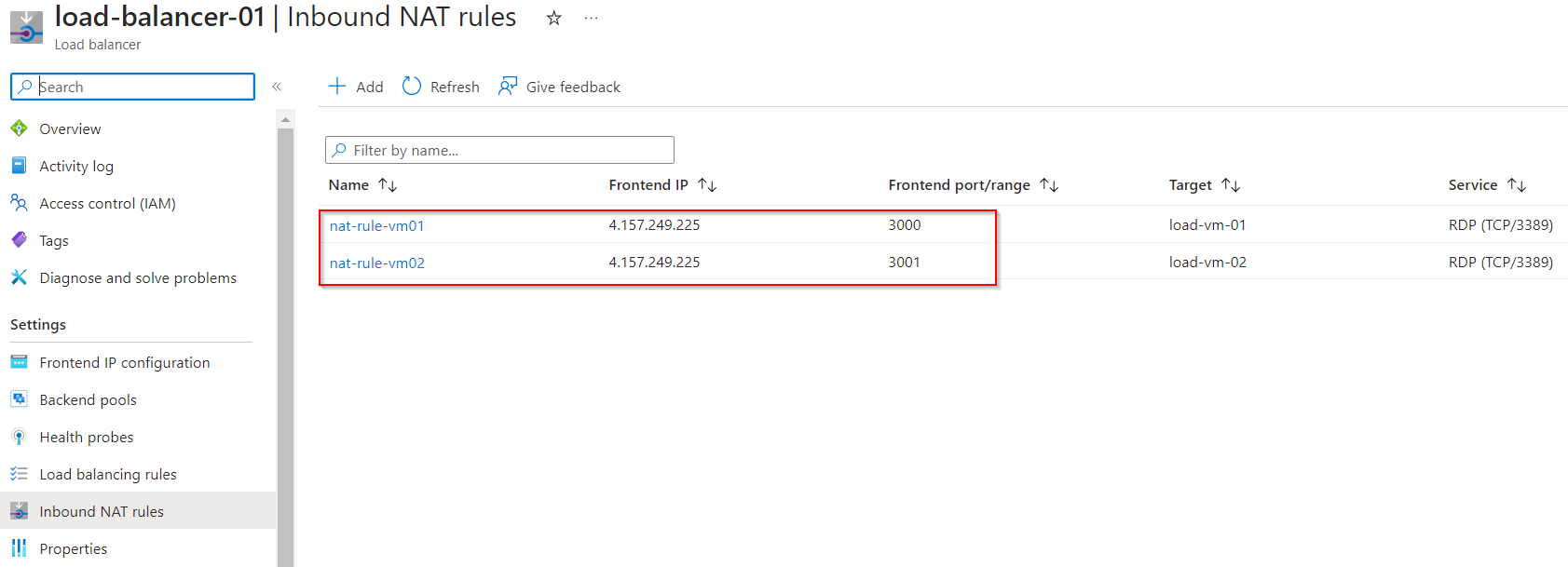1568x567 pixels.
Task: Click the load balancer resource icon
Action: point(26,27)
